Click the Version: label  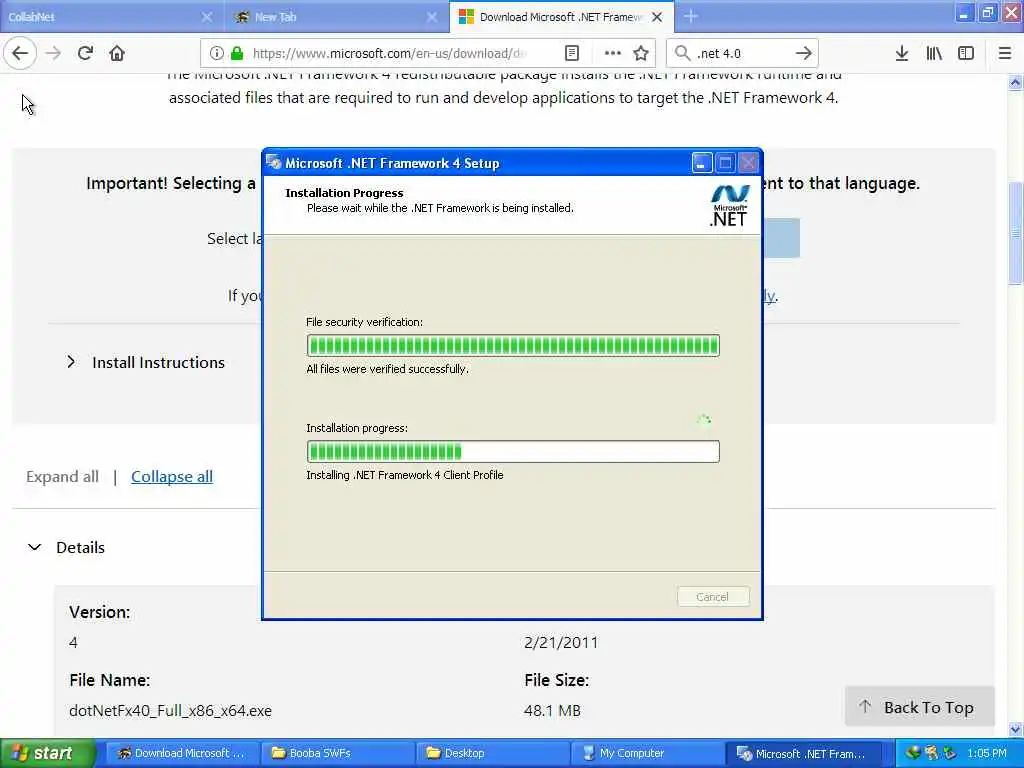99,613
